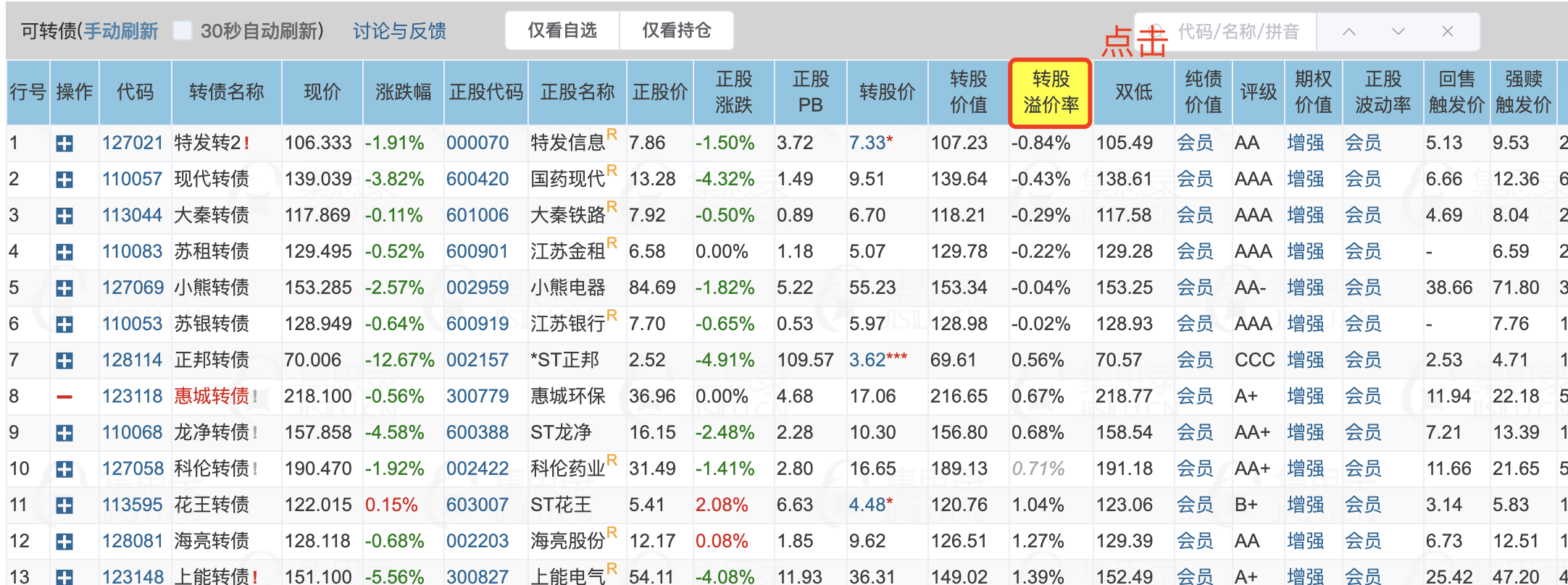Click 期权价值 增强 link in 现代转债 row

1306,179
